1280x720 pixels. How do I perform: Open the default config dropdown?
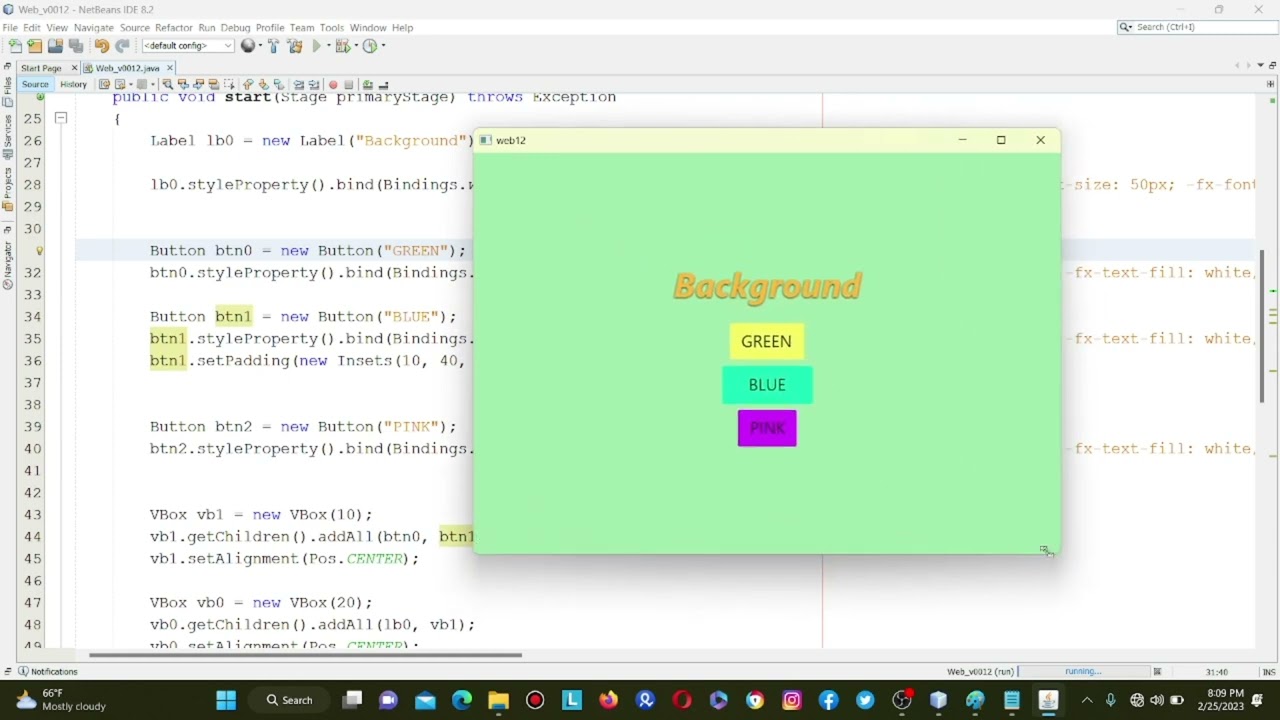tap(187, 46)
